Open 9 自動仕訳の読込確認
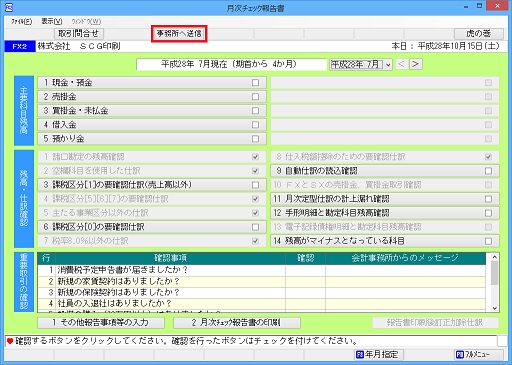Screen dimensions: 512x365 coord(385,171)
